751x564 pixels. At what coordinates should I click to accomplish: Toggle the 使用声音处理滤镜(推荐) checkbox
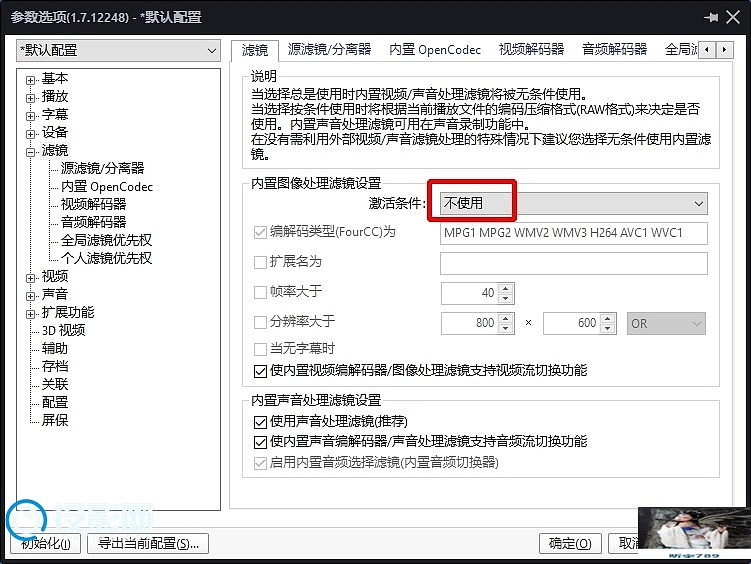click(x=260, y=422)
